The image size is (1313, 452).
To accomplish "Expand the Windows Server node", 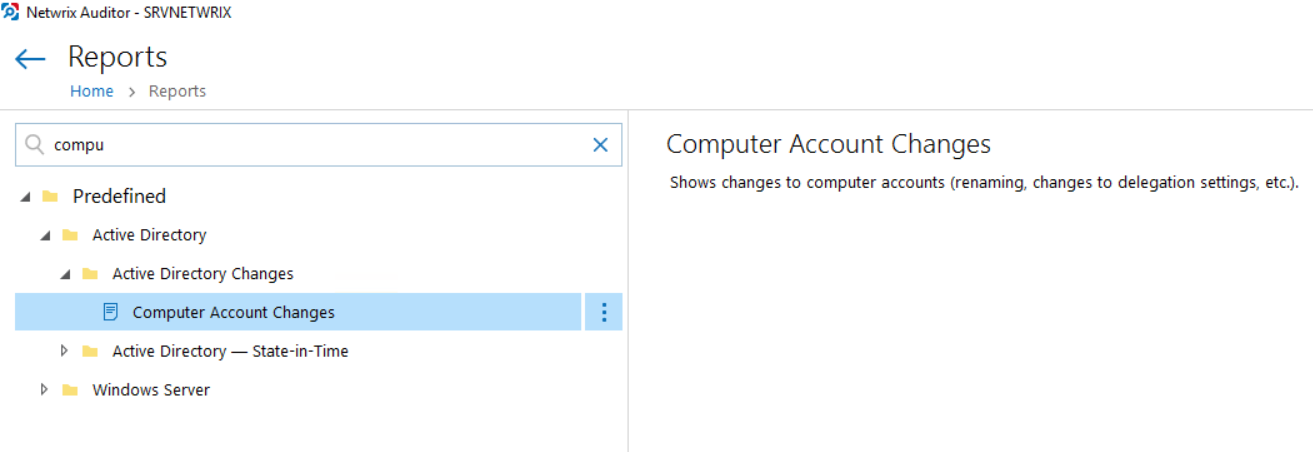I will click(x=44, y=390).
